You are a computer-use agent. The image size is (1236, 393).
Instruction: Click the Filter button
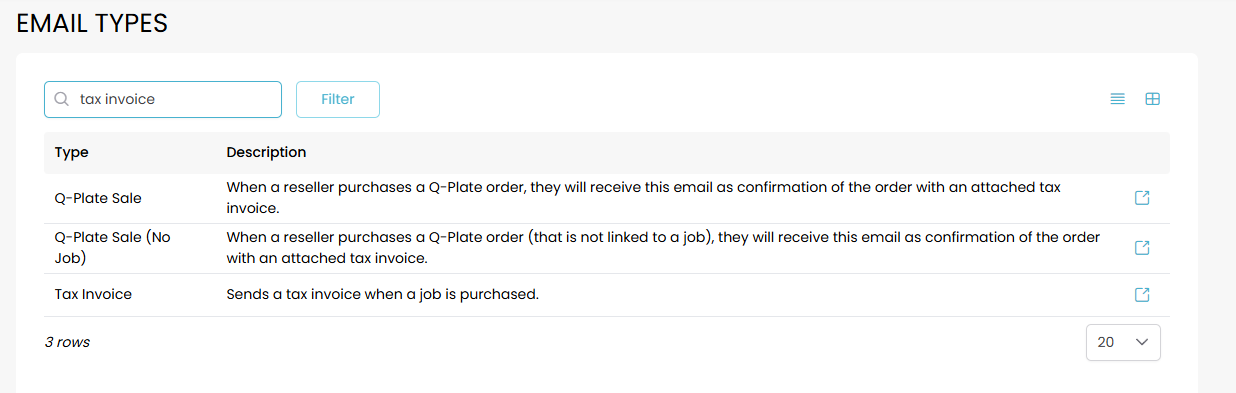coord(338,99)
